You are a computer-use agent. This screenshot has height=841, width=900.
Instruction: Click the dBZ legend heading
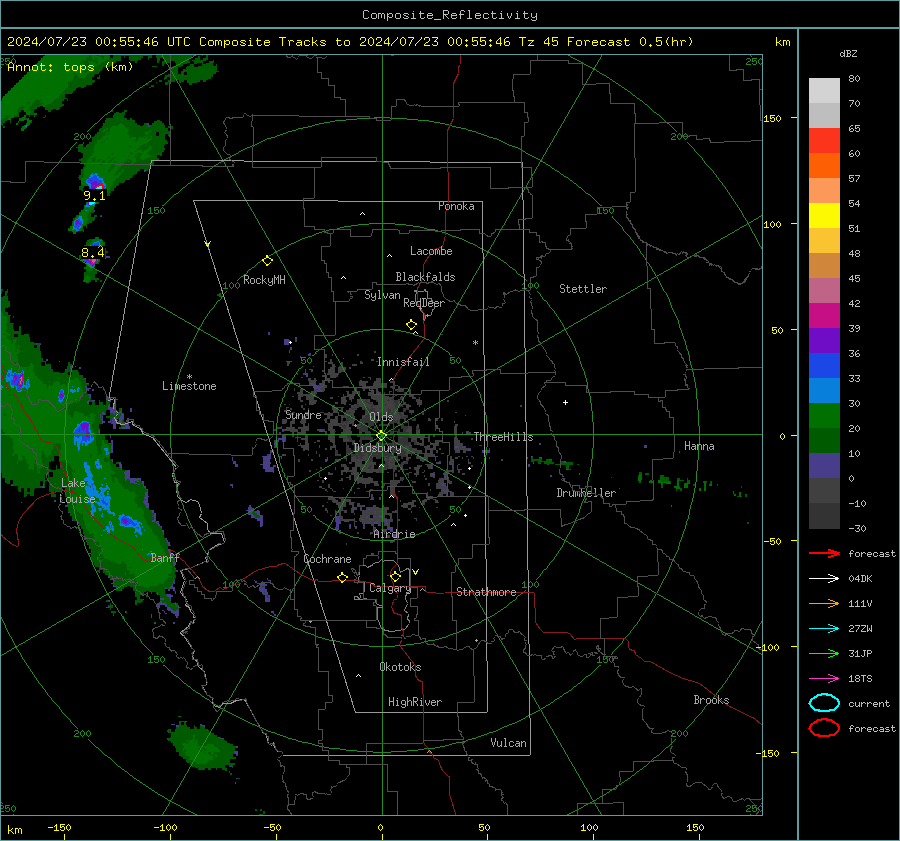tap(848, 54)
